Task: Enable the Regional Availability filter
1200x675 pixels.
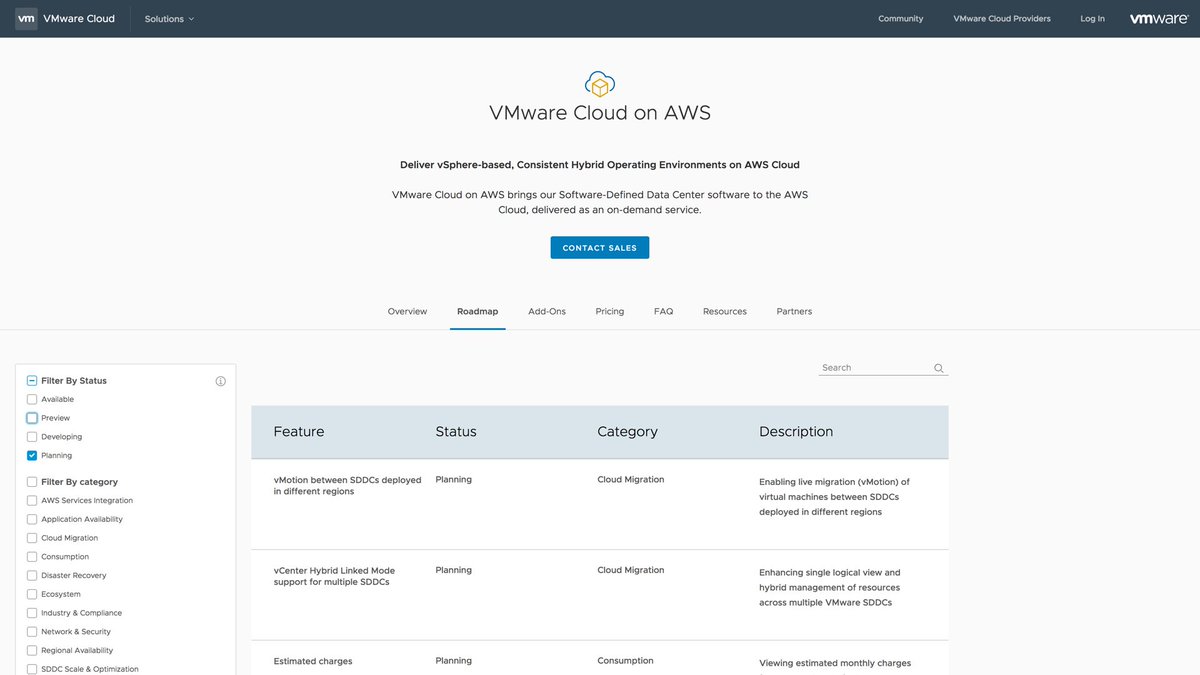Action: click(x=32, y=651)
